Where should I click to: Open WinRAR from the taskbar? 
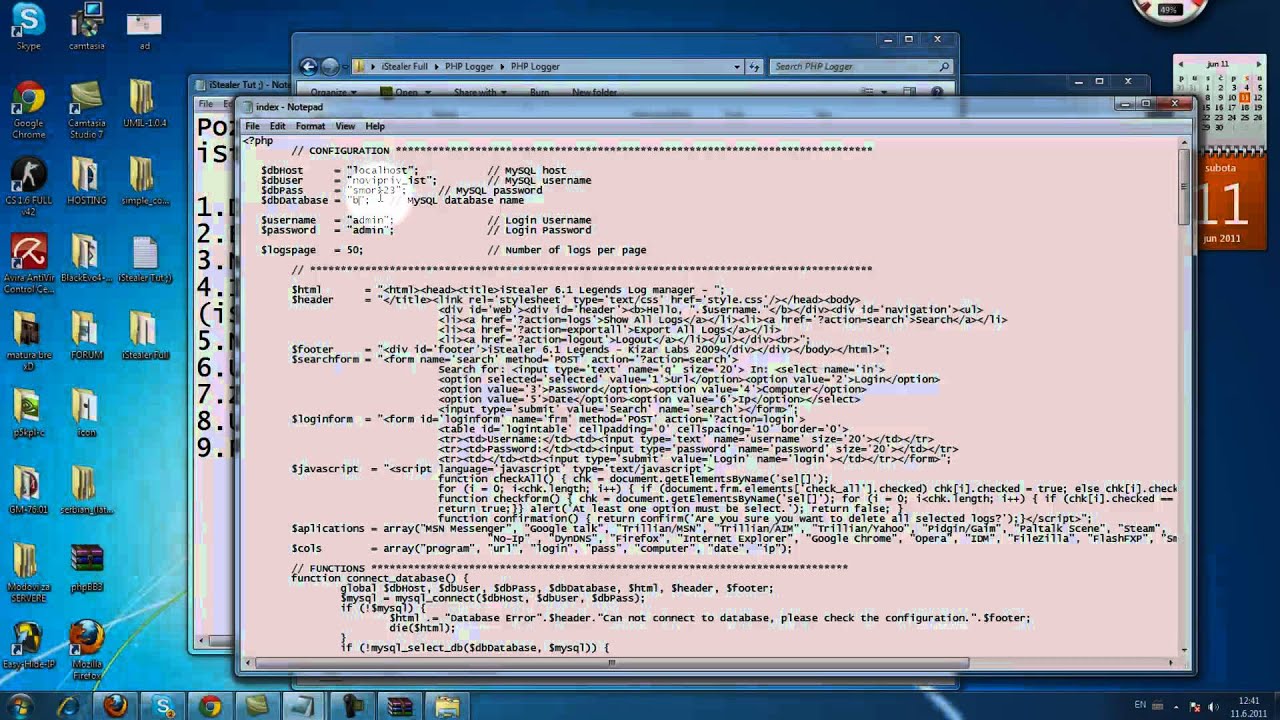tap(400, 706)
